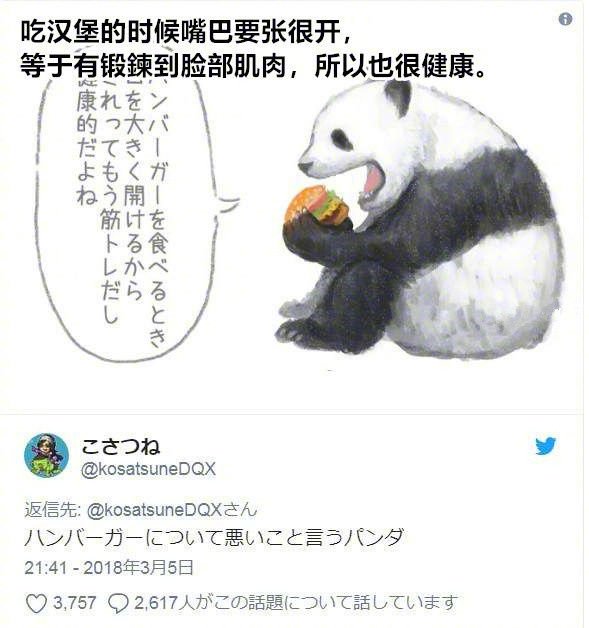Visit @kosatsuneDQX handle under display name

(148, 469)
